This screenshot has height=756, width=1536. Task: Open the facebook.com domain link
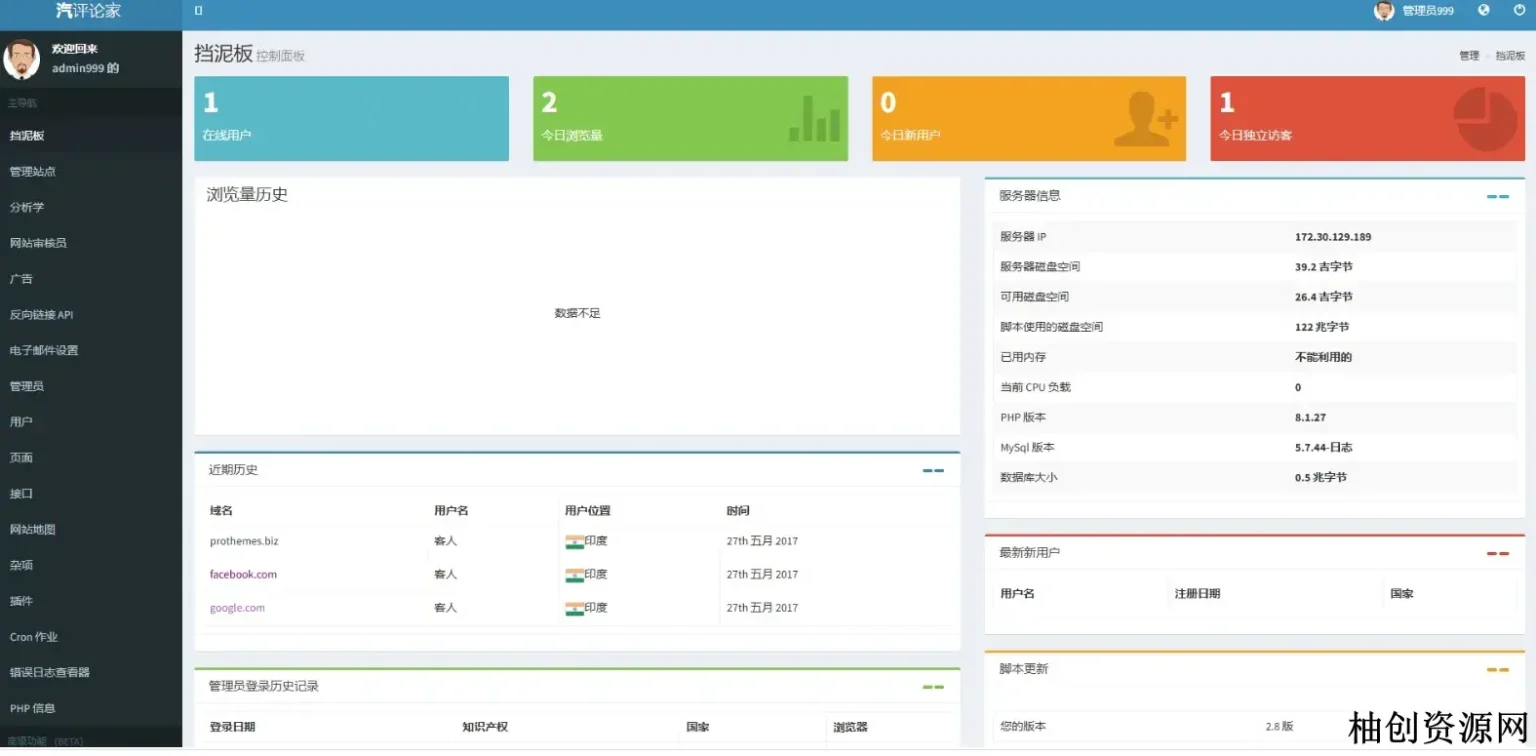pyautogui.click(x=243, y=575)
